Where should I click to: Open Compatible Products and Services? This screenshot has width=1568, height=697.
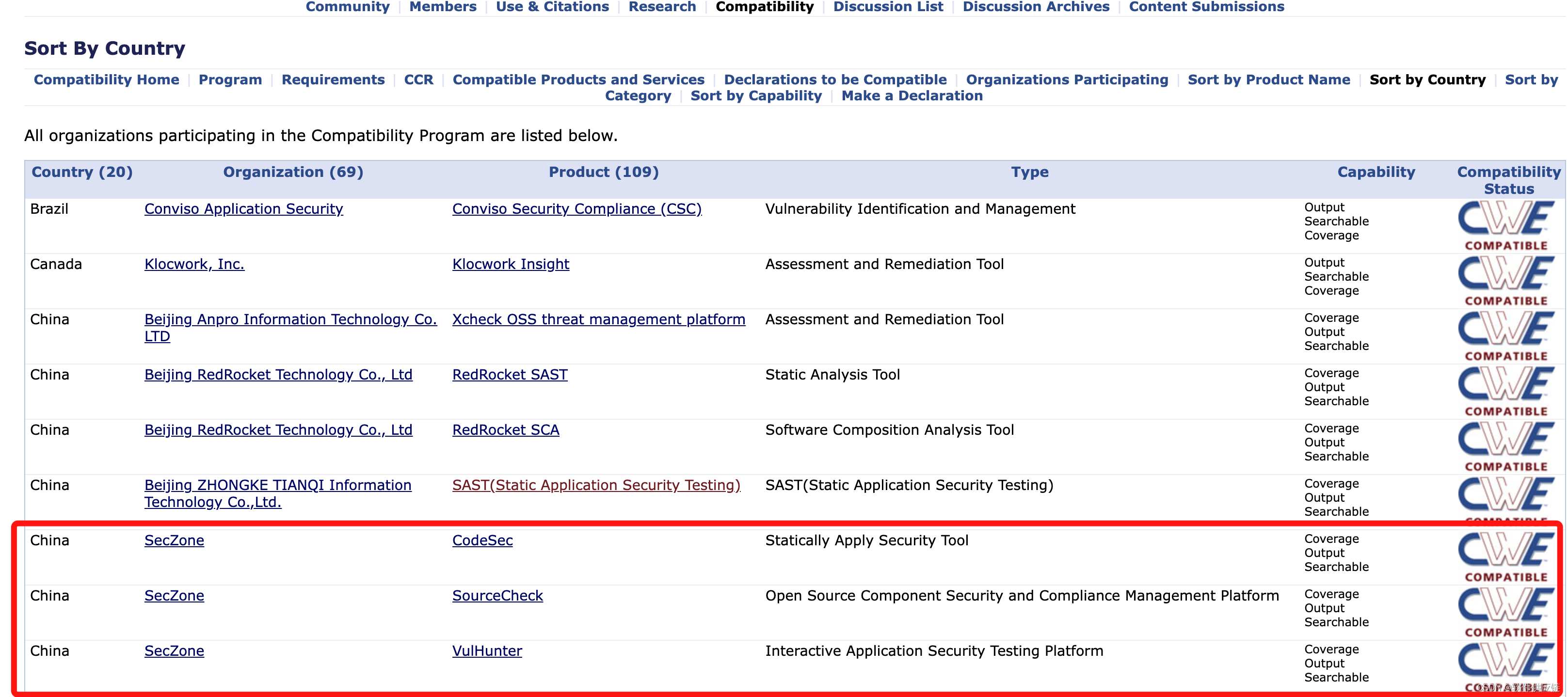(x=578, y=80)
